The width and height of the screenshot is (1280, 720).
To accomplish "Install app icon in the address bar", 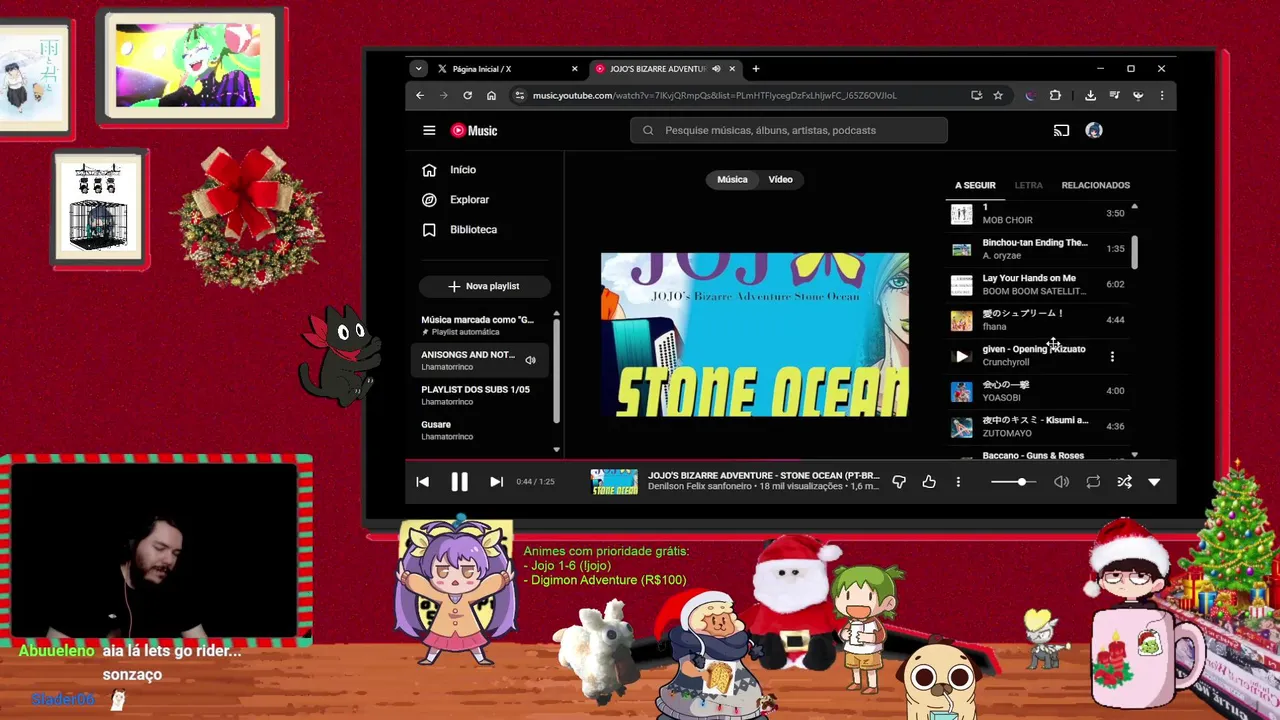I will 976,95.
